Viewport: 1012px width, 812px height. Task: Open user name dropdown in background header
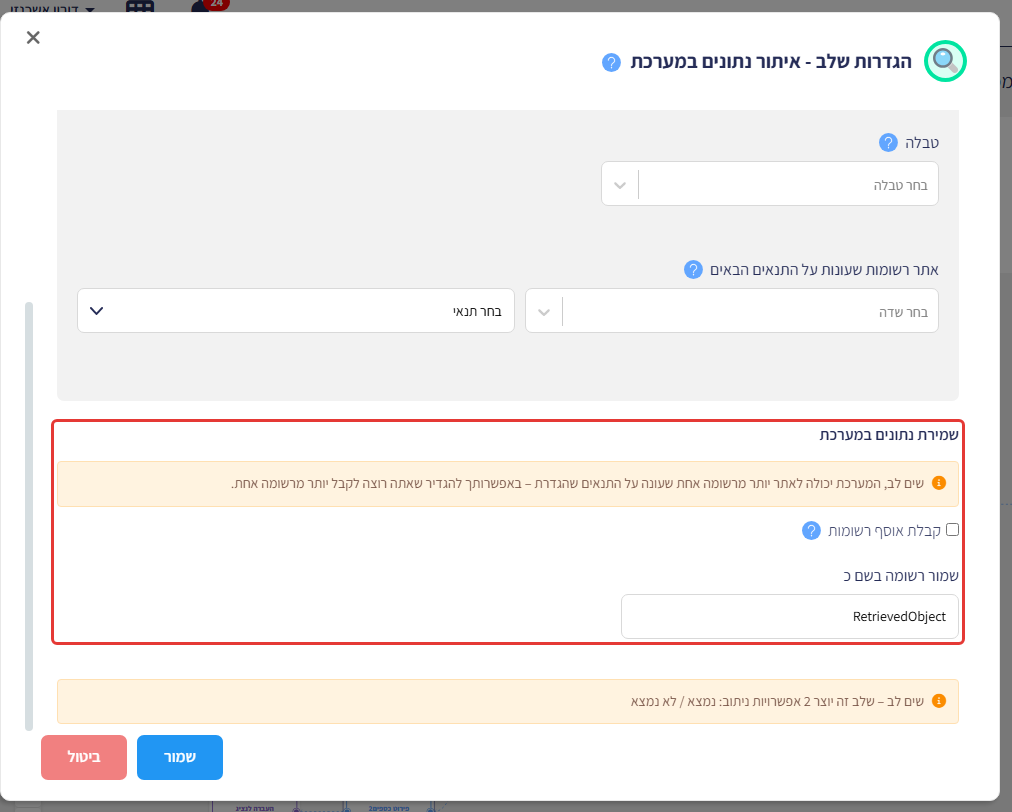[x=53, y=8]
